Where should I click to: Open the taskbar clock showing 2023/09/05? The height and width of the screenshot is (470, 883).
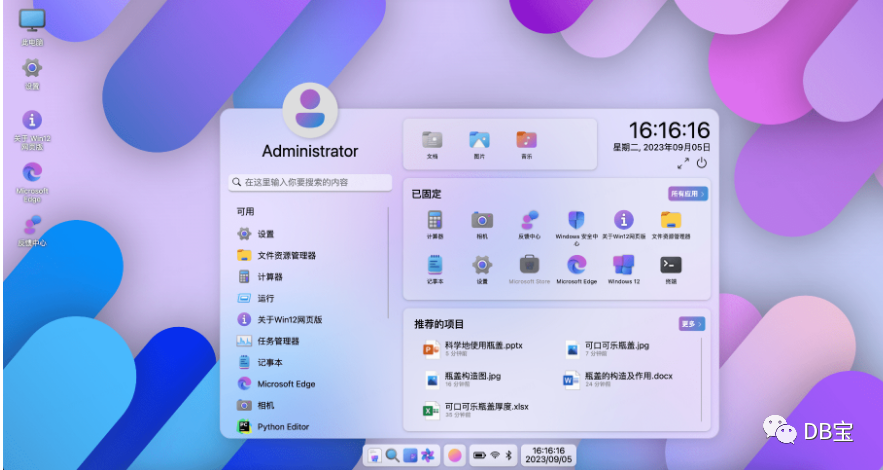point(548,455)
